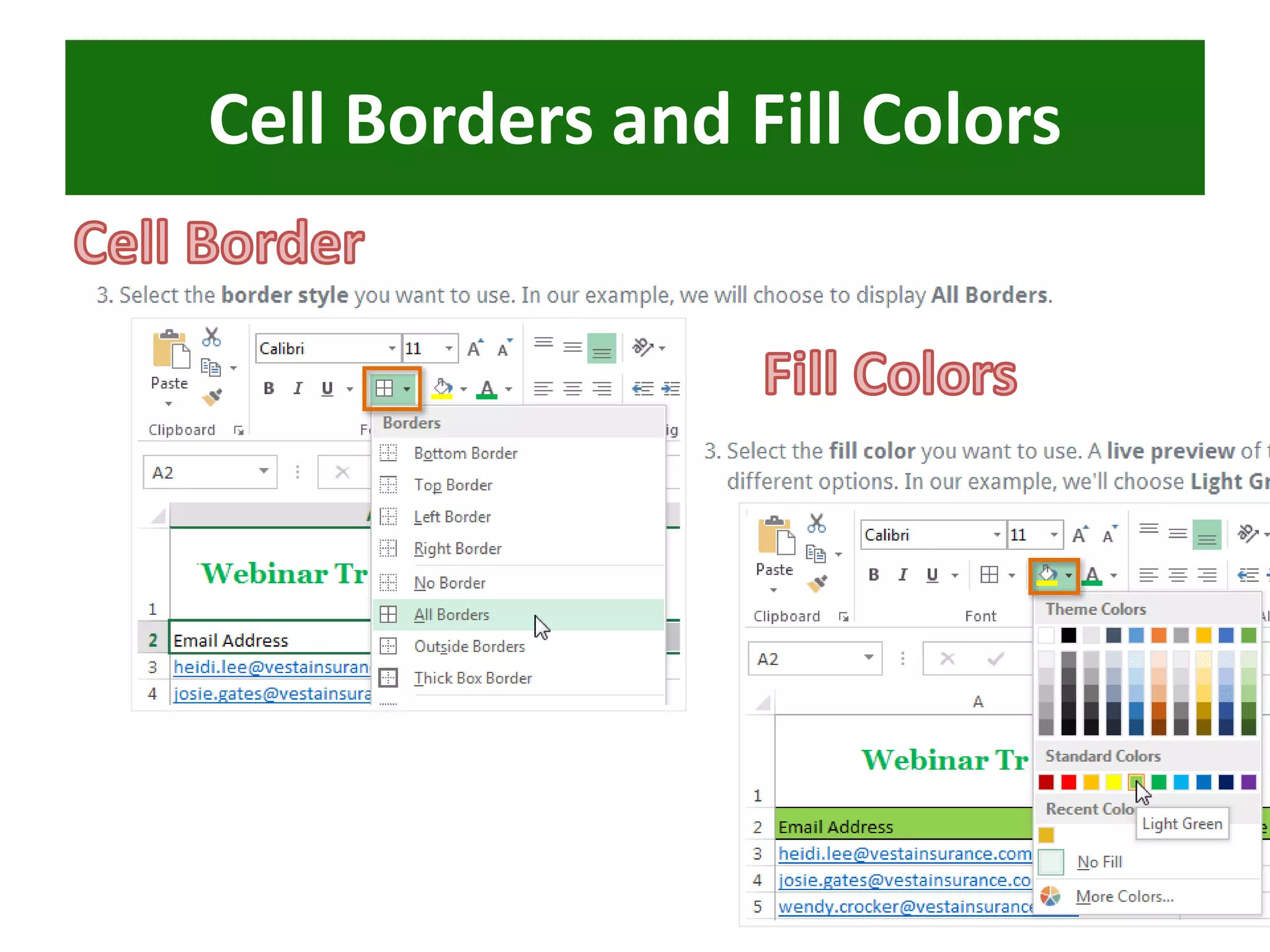Screen dimensions: 1270x952
Task: Open font size 11 dropdown in right ribbon
Action: tap(1054, 535)
